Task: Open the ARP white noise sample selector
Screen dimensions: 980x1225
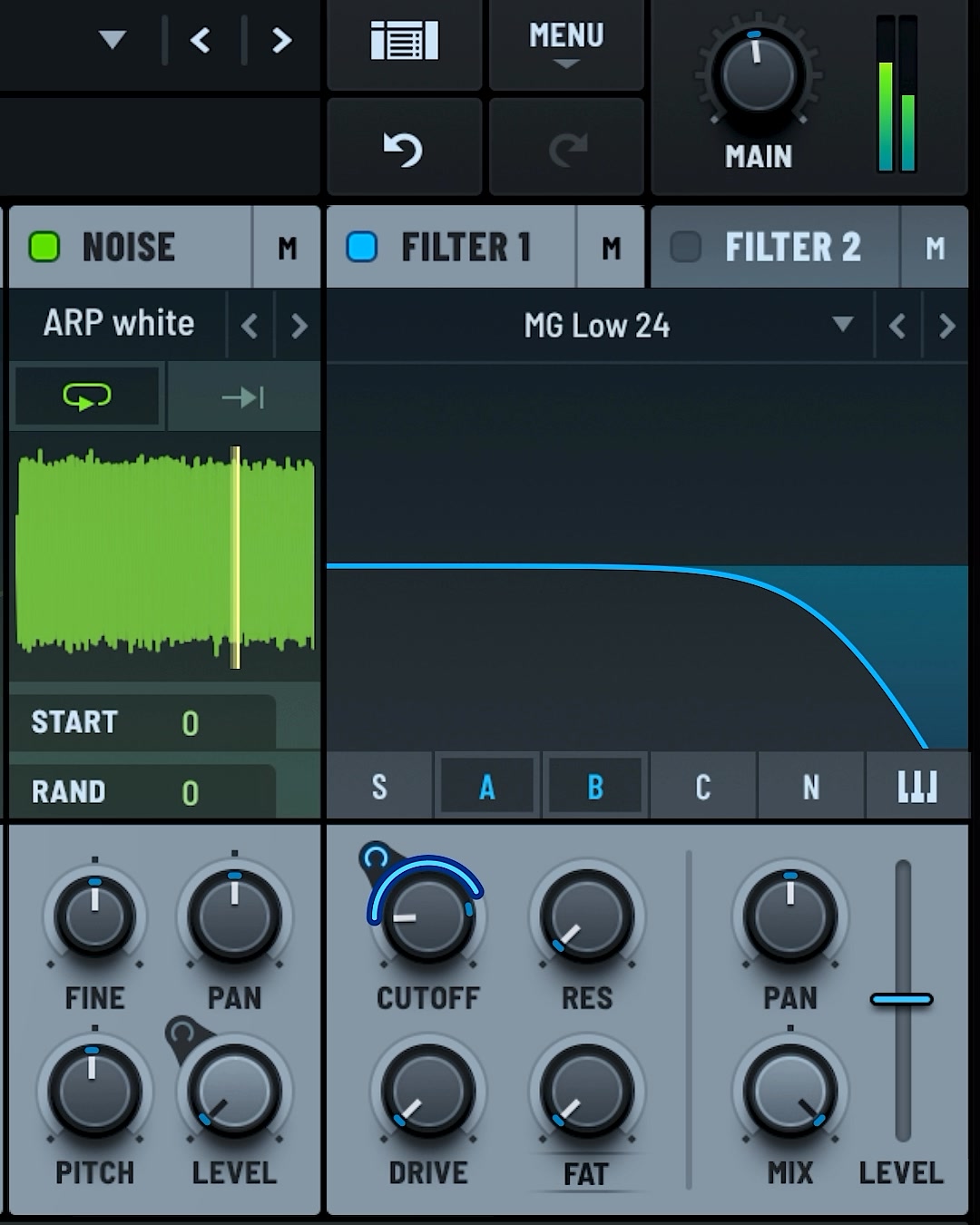Action: [119, 324]
